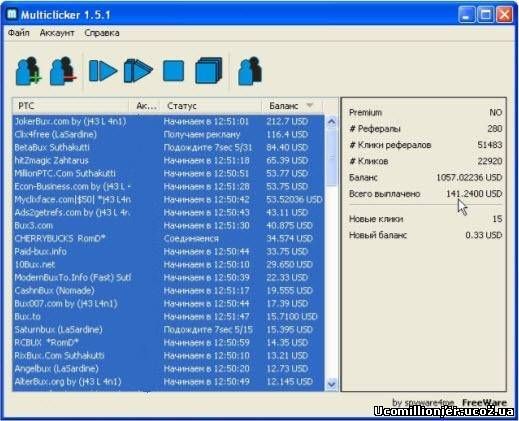Viewport: 519px width, 421px height.
Task: Click the Подождите 7sec 5/31 status
Action: (208, 147)
